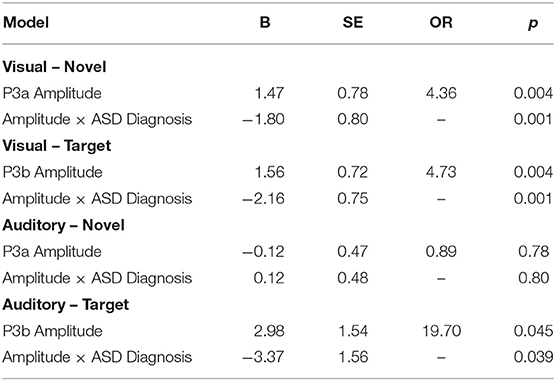Click the B value −2.16
The height and width of the screenshot is (381, 556).
263,199
